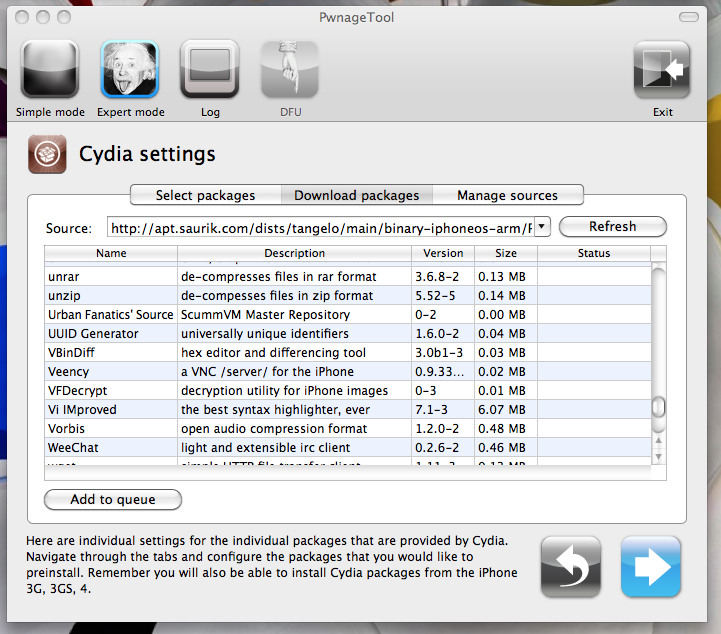Viewport: 721px width, 634px height.
Task: Click 'ScummVM Master Repository' description
Action: (265, 314)
